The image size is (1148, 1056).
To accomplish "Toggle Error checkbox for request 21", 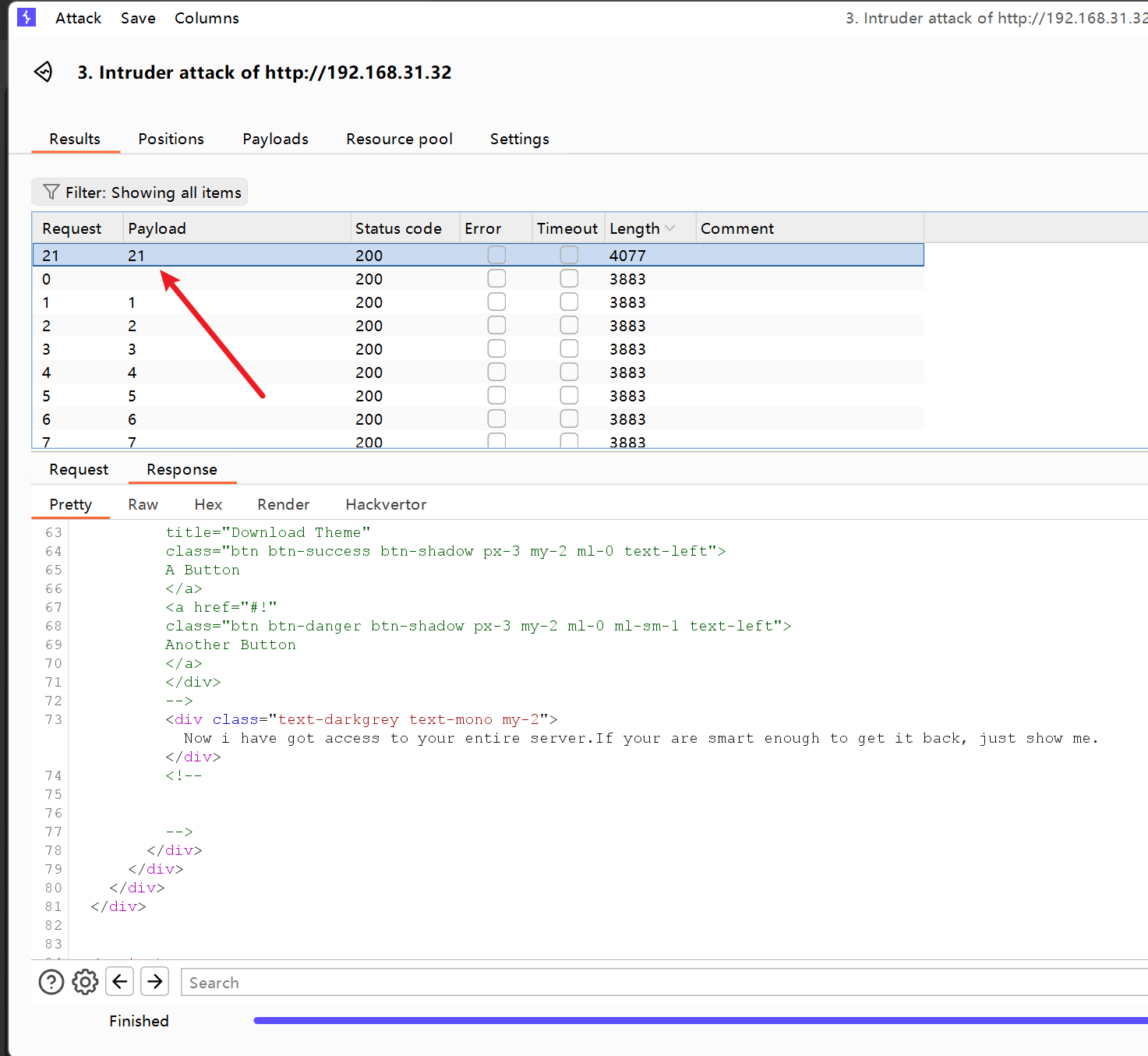I will tap(496, 255).
